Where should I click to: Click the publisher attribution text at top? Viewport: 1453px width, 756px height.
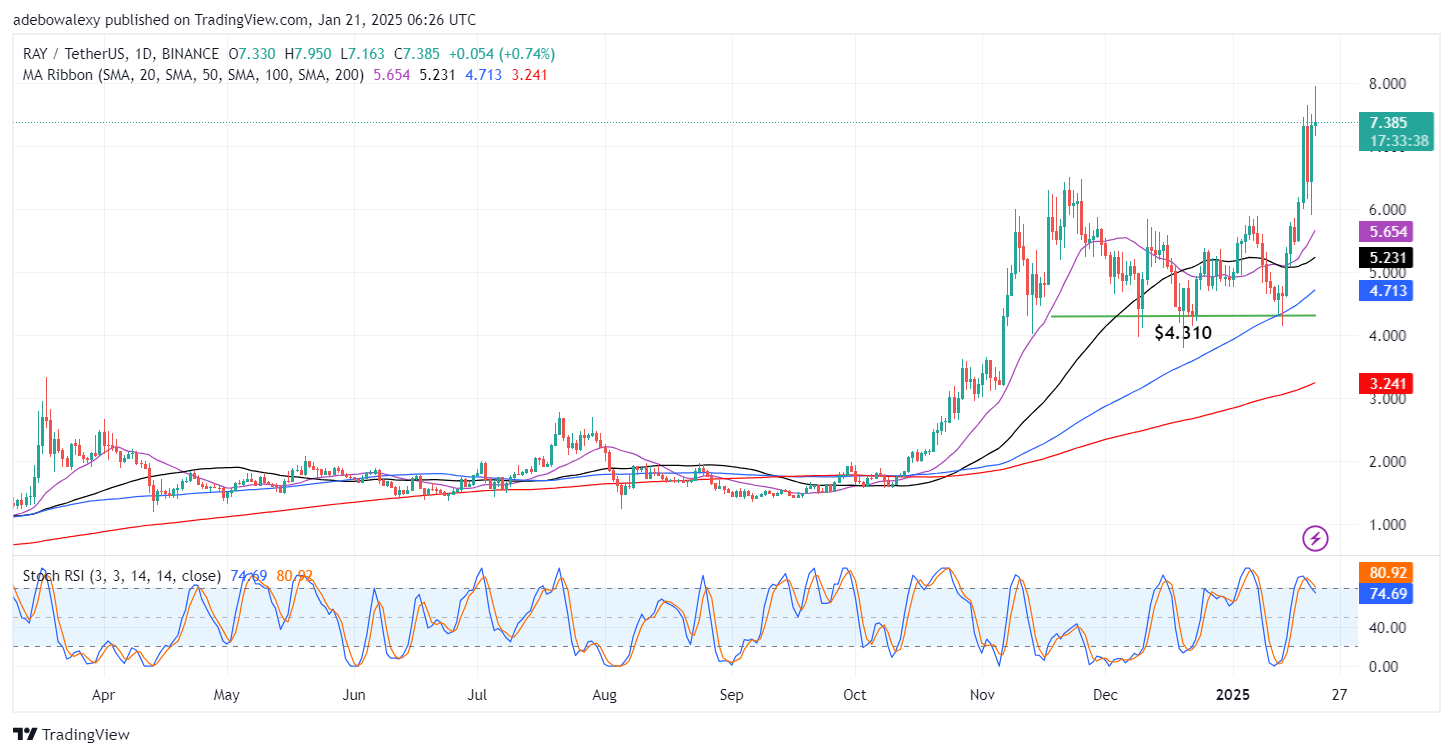pyautogui.click(x=244, y=20)
